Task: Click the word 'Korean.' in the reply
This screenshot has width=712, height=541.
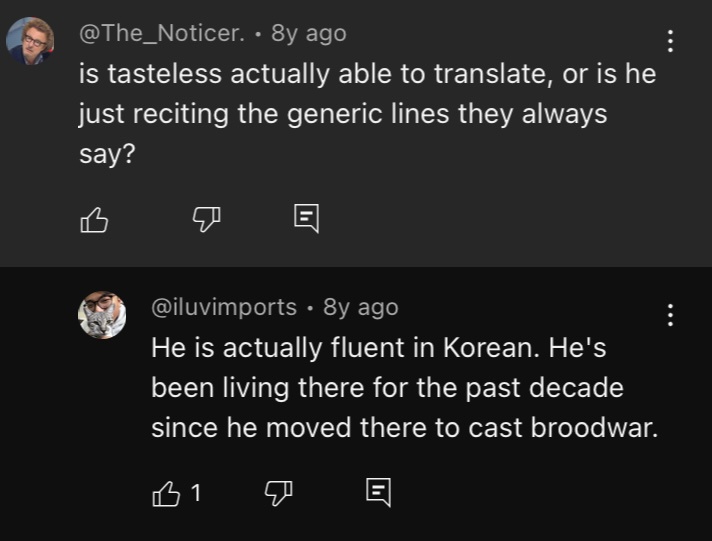Action: pyautogui.click(x=491, y=348)
